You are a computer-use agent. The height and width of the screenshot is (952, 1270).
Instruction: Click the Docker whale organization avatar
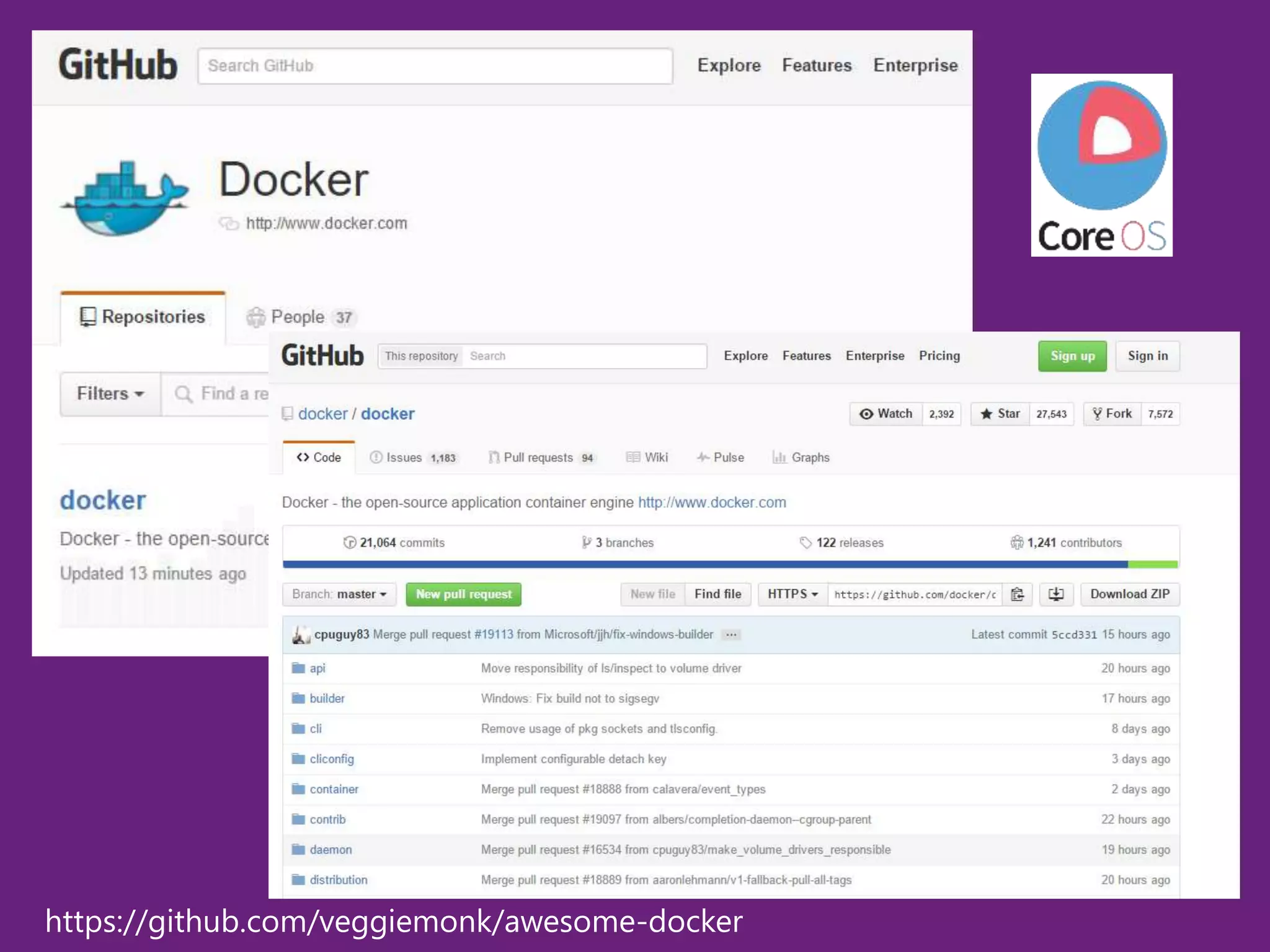point(125,198)
